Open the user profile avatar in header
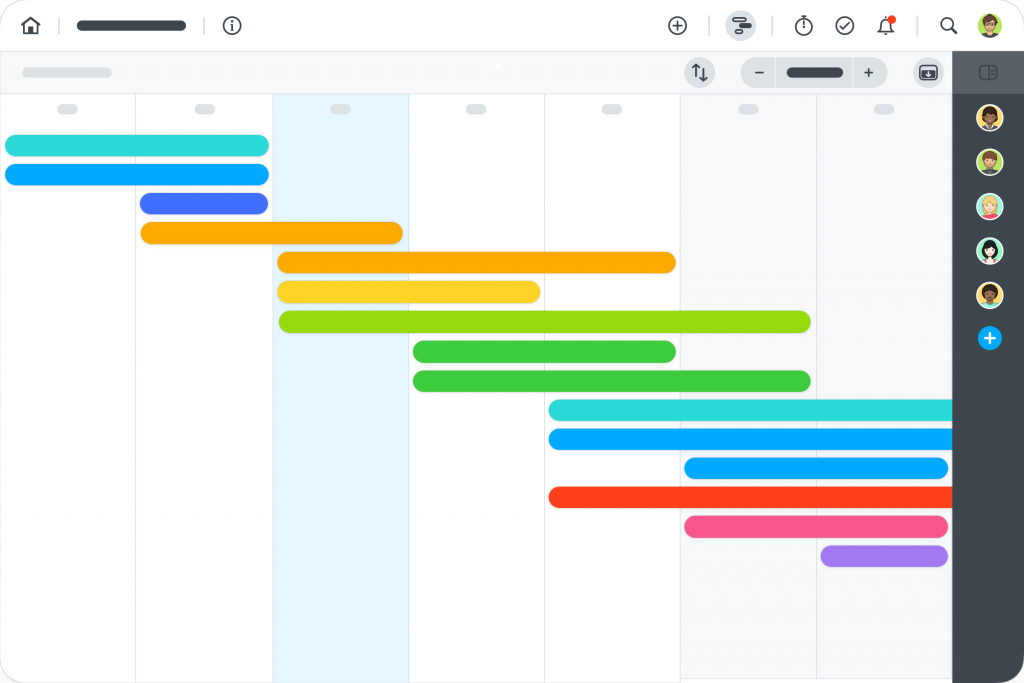1024x683 pixels. click(989, 26)
